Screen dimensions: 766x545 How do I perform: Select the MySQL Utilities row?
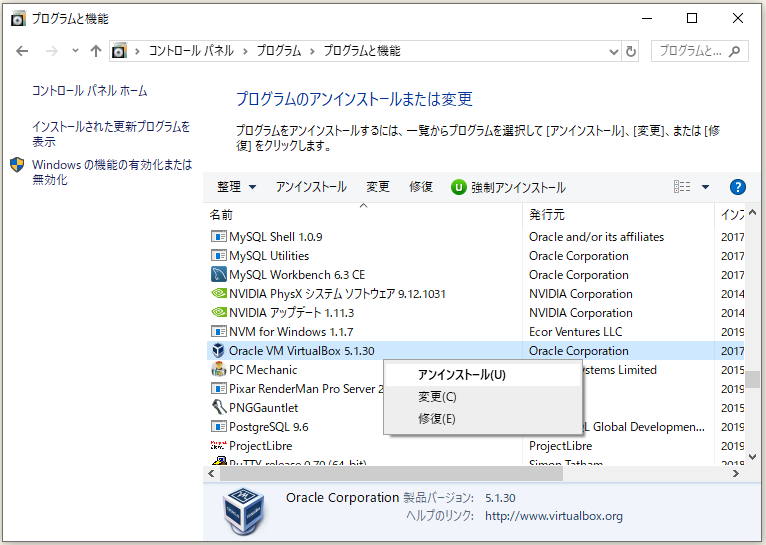[473, 256]
